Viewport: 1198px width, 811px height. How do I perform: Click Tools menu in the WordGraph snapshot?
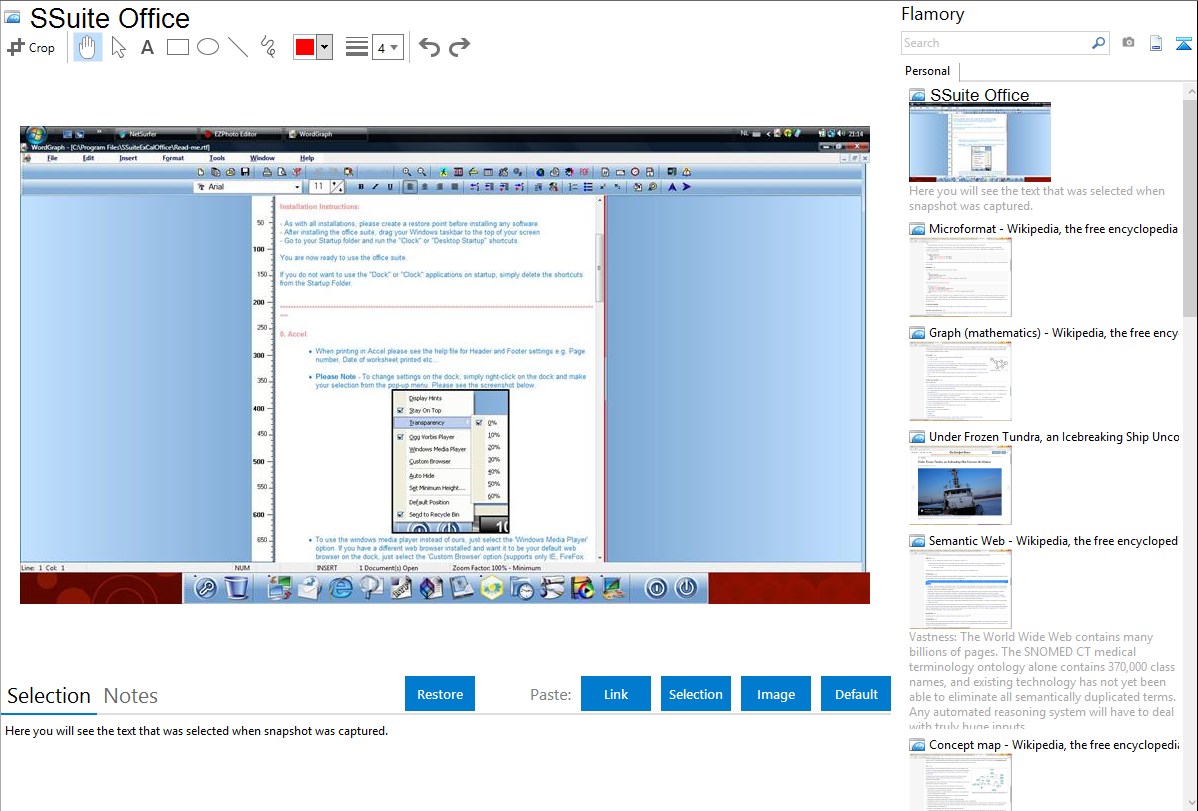217,158
